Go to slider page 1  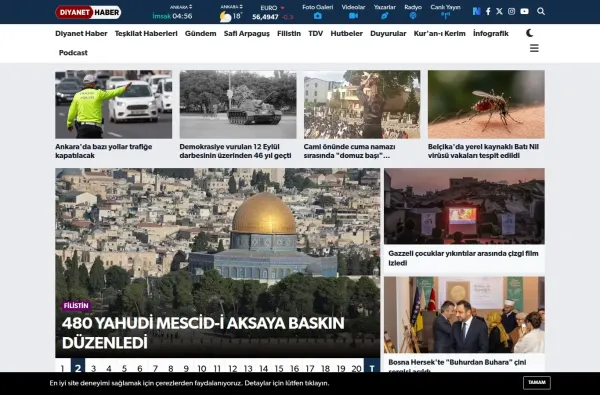(x=63, y=368)
